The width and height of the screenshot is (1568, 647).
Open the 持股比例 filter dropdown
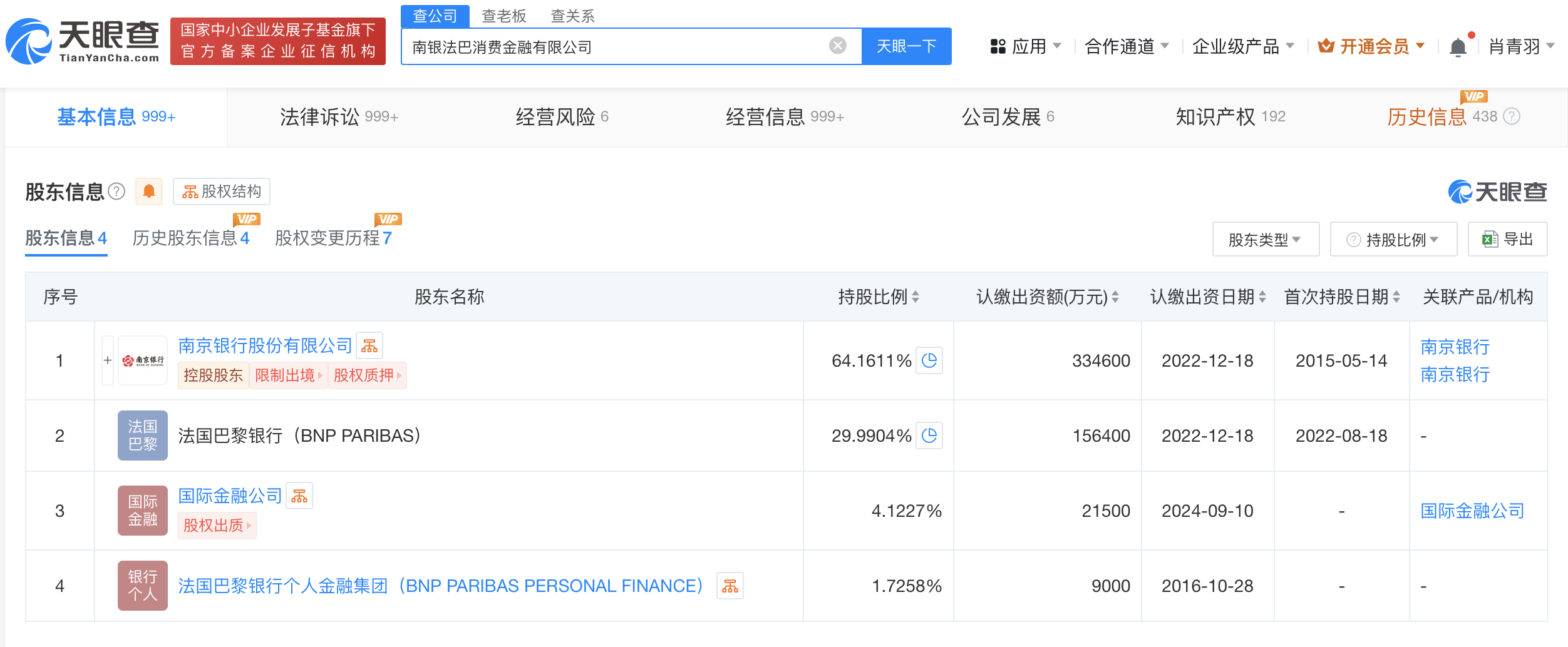(1393, 239)
